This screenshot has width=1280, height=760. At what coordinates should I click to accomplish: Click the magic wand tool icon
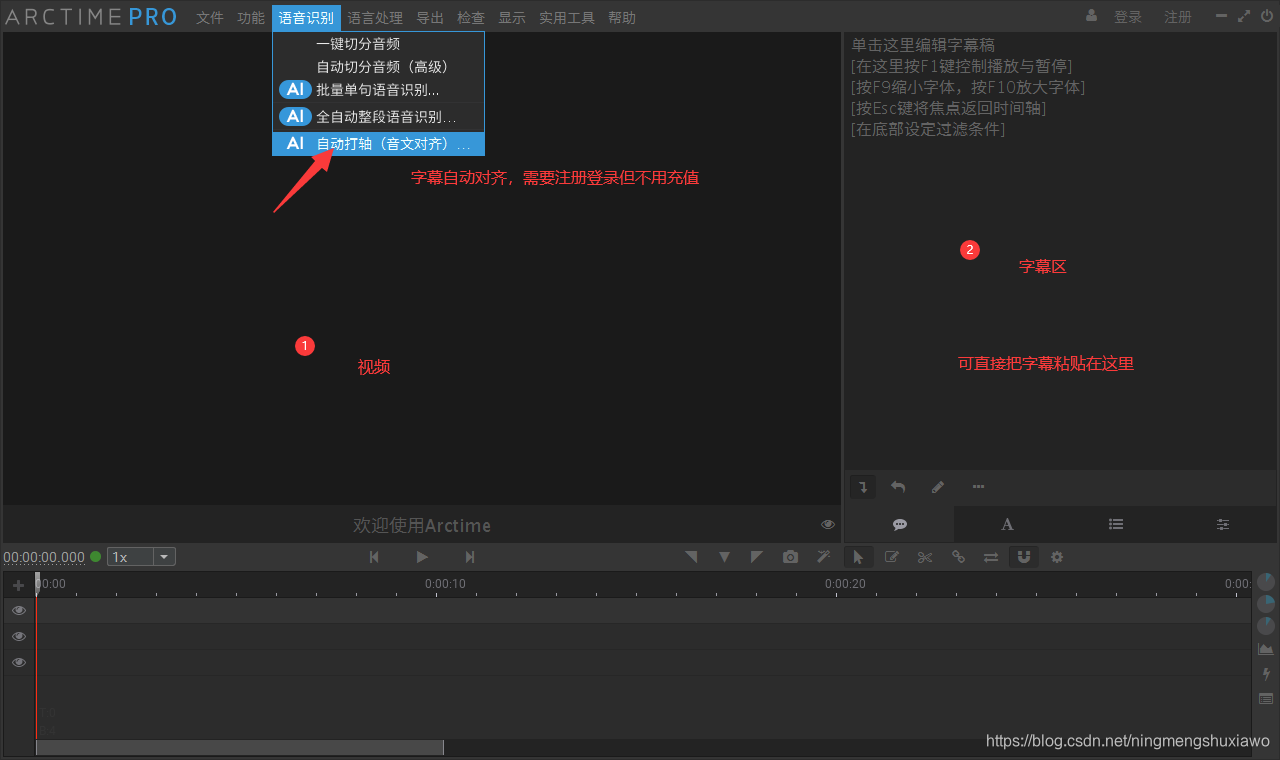click(x=823, y=557)
